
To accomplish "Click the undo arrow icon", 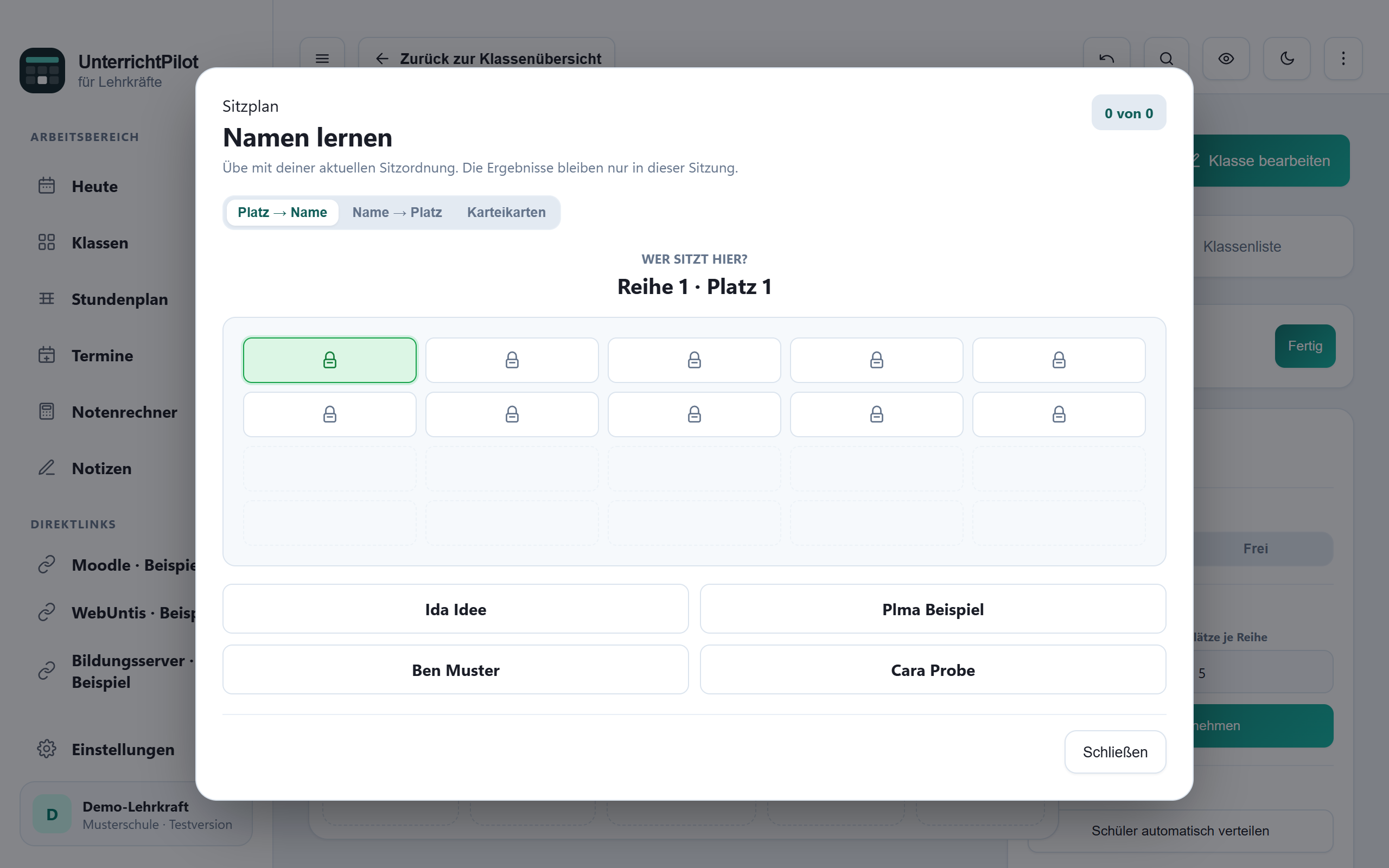I will pos(1107,59).
